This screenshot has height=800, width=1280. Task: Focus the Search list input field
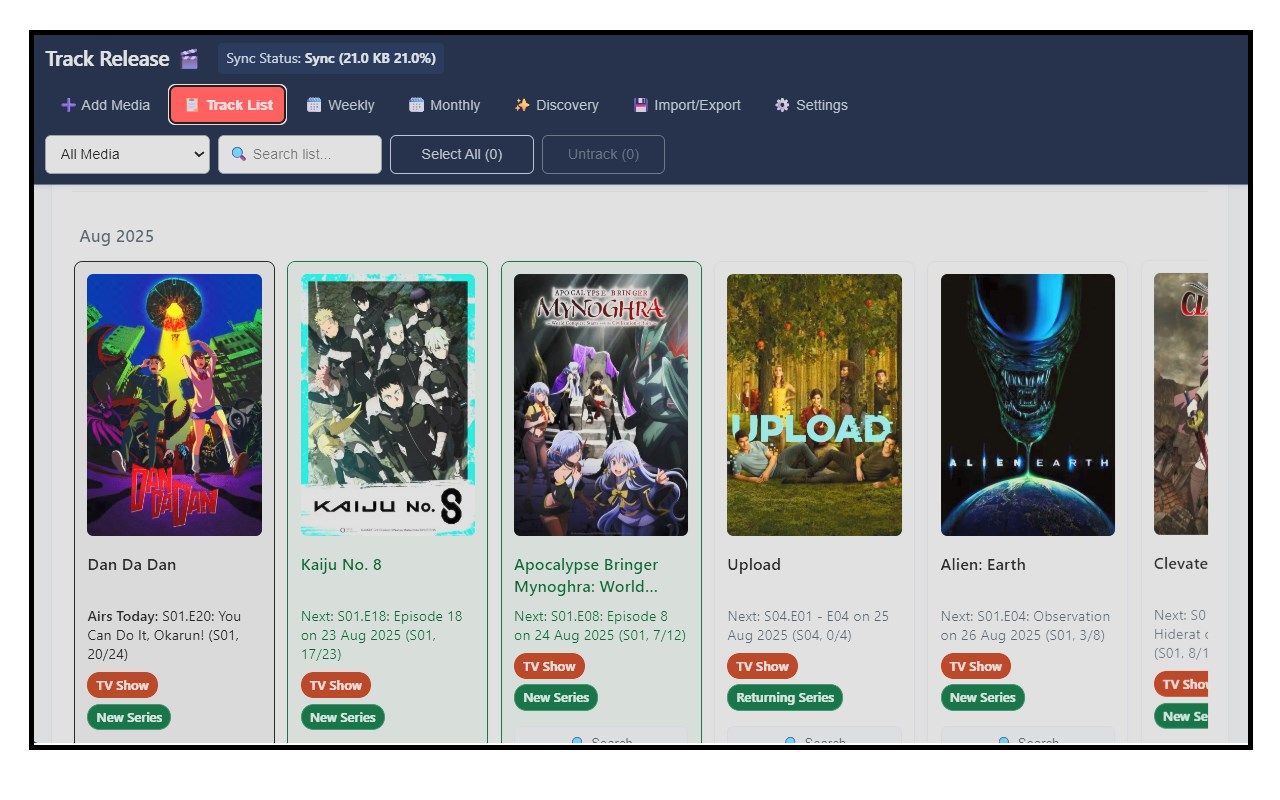pyautogui.click(x=300, y=154)
